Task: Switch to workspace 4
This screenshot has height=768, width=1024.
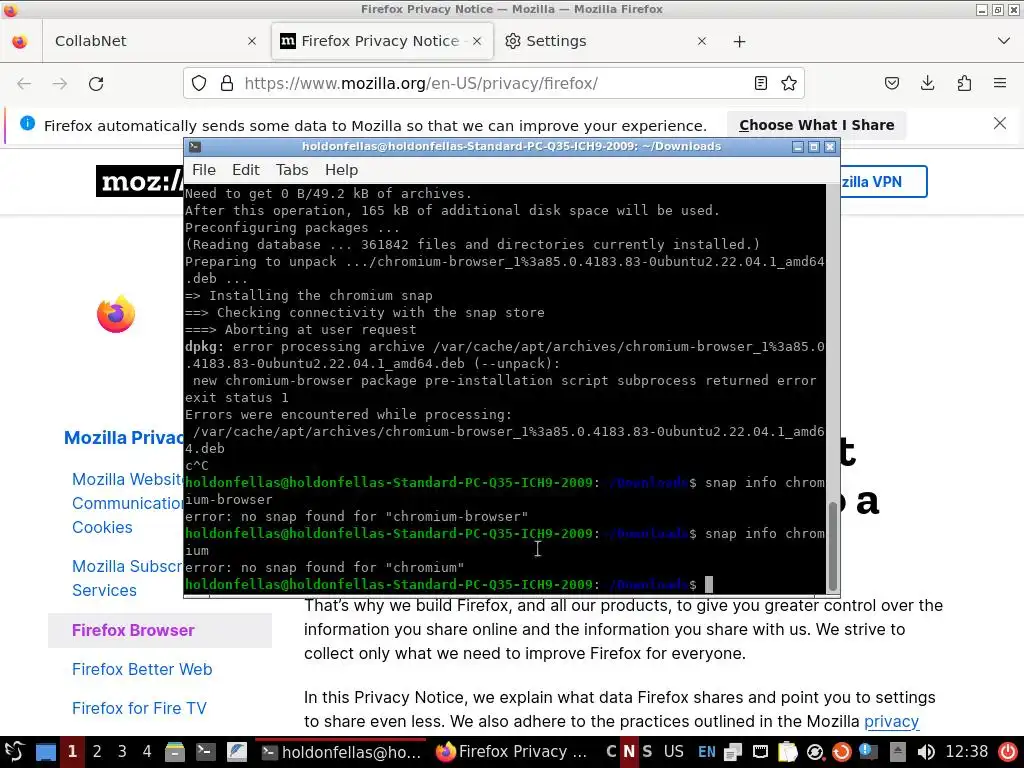Action: click(147, 752)
